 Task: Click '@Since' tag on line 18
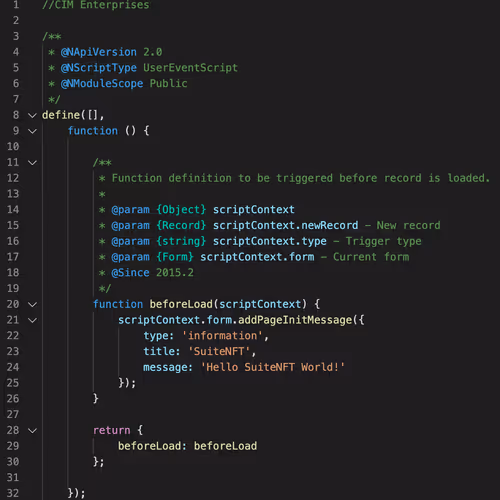[x=130, y=273]
